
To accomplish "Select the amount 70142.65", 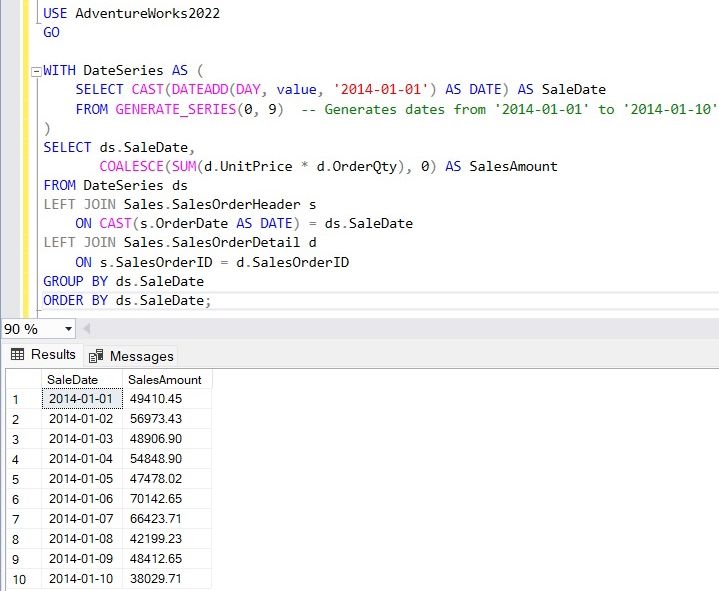I will (167, 498).
